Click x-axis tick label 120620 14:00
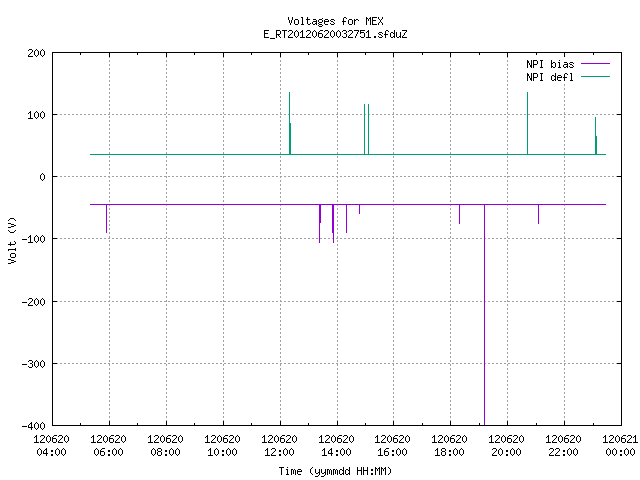640x480 pixels. (336, 446)
